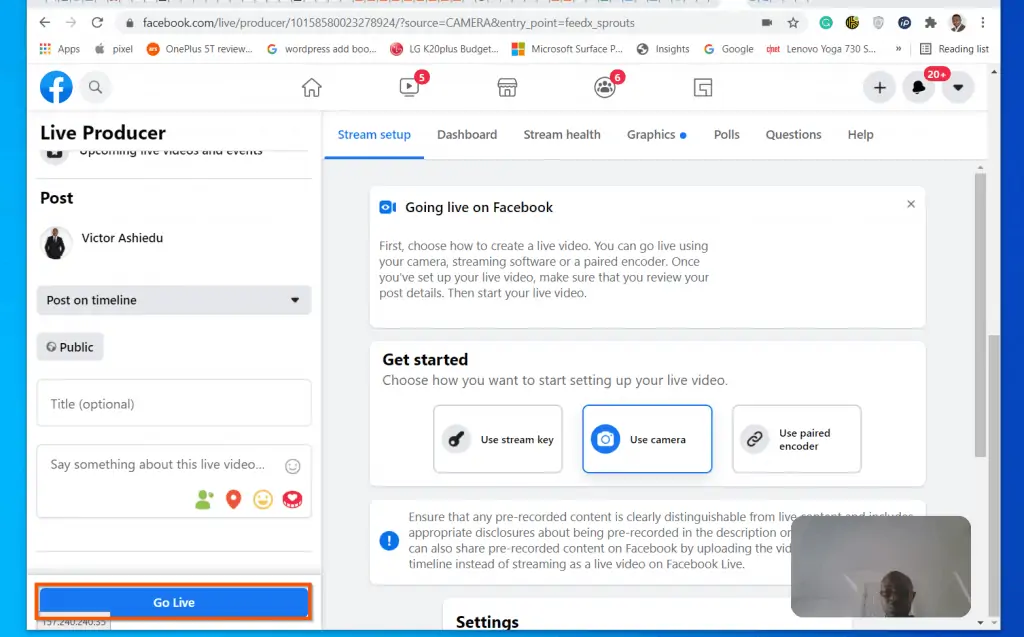Open the emoji picker smiley
1024x637 pixels.
[x=293, y=466]
